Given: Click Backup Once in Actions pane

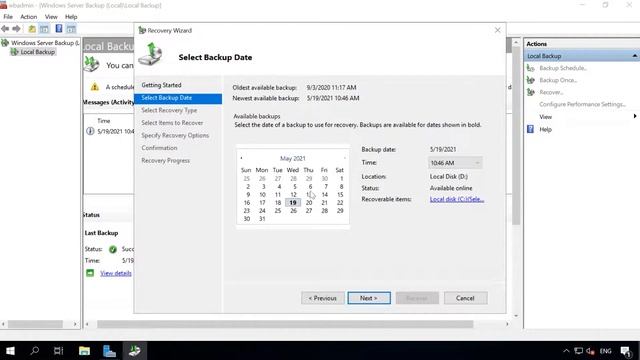Looking at the screenshot, I should point(558,80).
